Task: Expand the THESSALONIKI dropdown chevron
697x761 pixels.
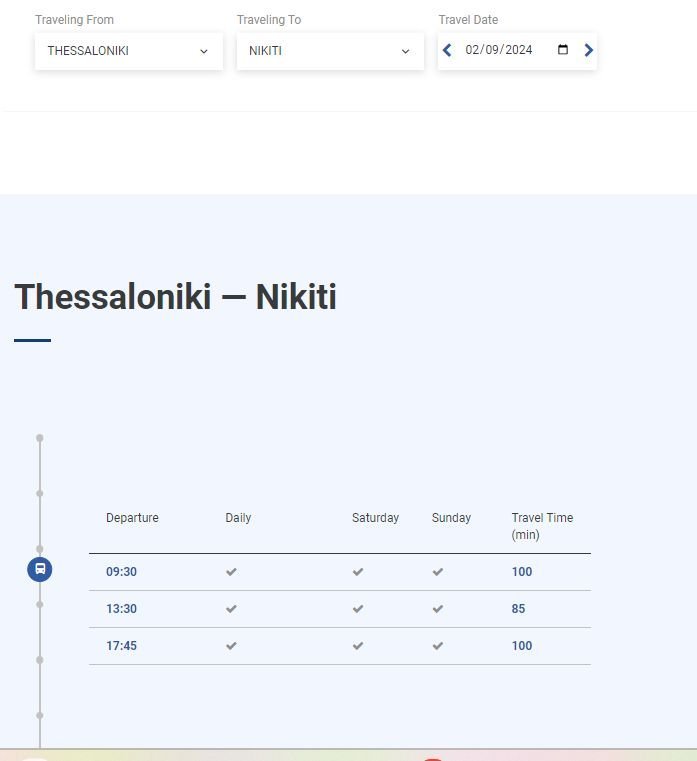Action: 204,51
